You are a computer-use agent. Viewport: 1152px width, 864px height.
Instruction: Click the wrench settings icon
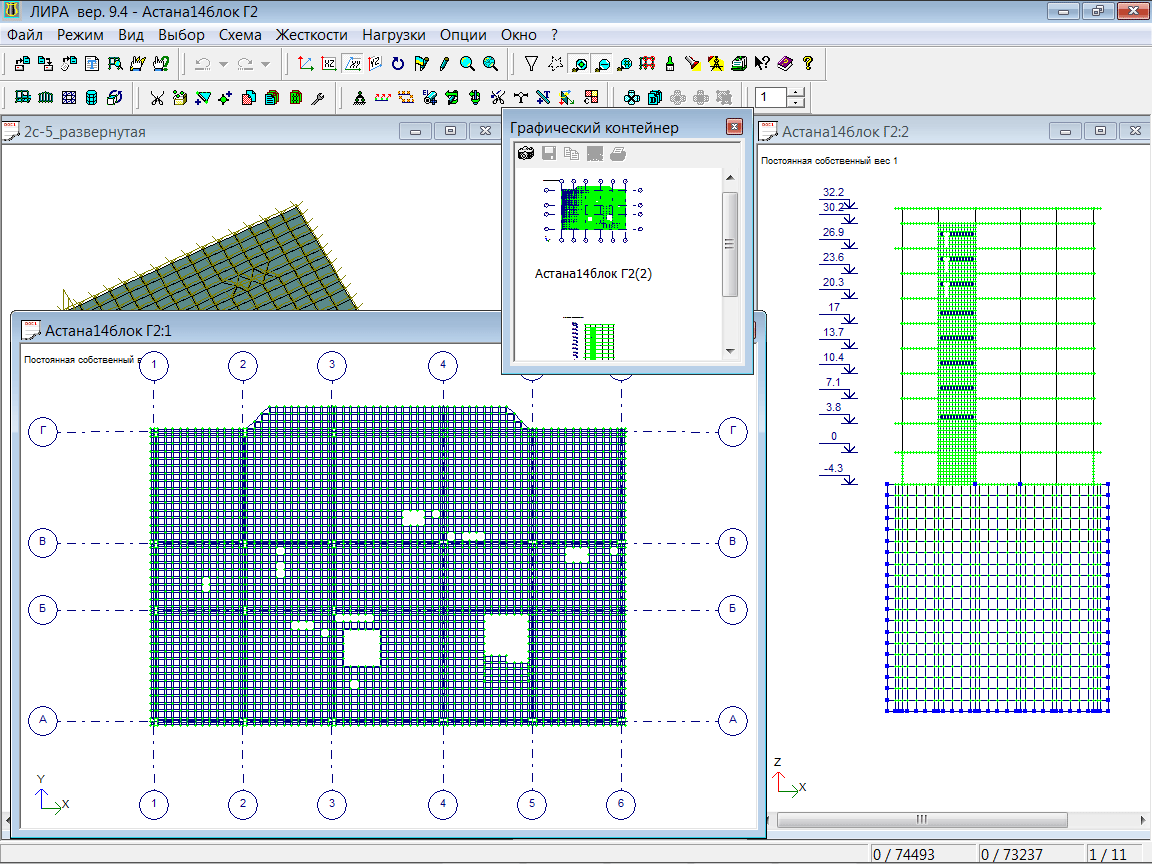318,97
